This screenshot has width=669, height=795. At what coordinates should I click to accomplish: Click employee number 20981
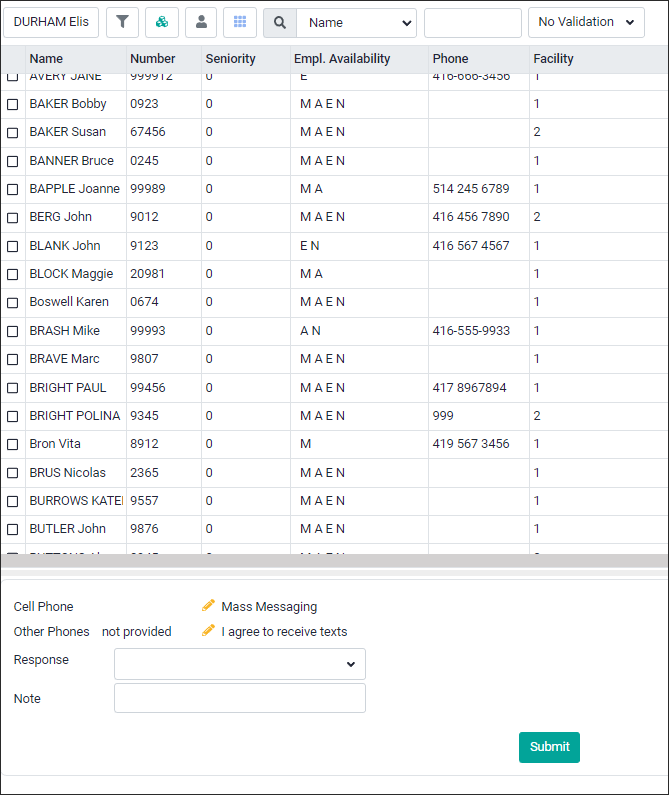point(147,274)
